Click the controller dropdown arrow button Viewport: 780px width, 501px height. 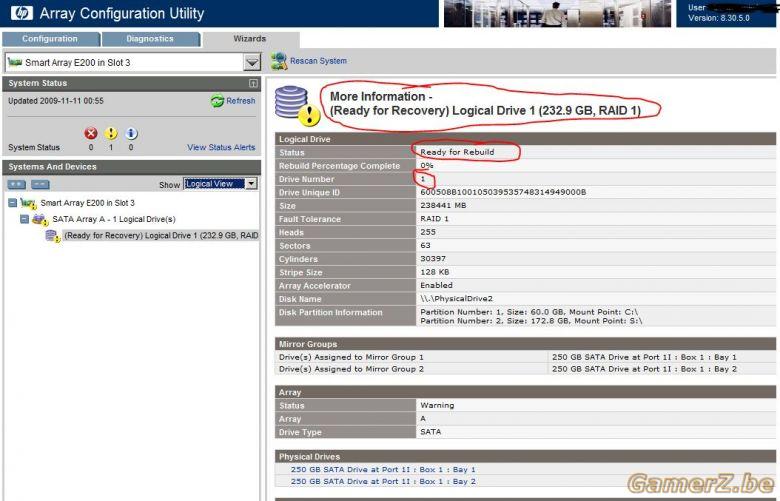click(252, 62)
